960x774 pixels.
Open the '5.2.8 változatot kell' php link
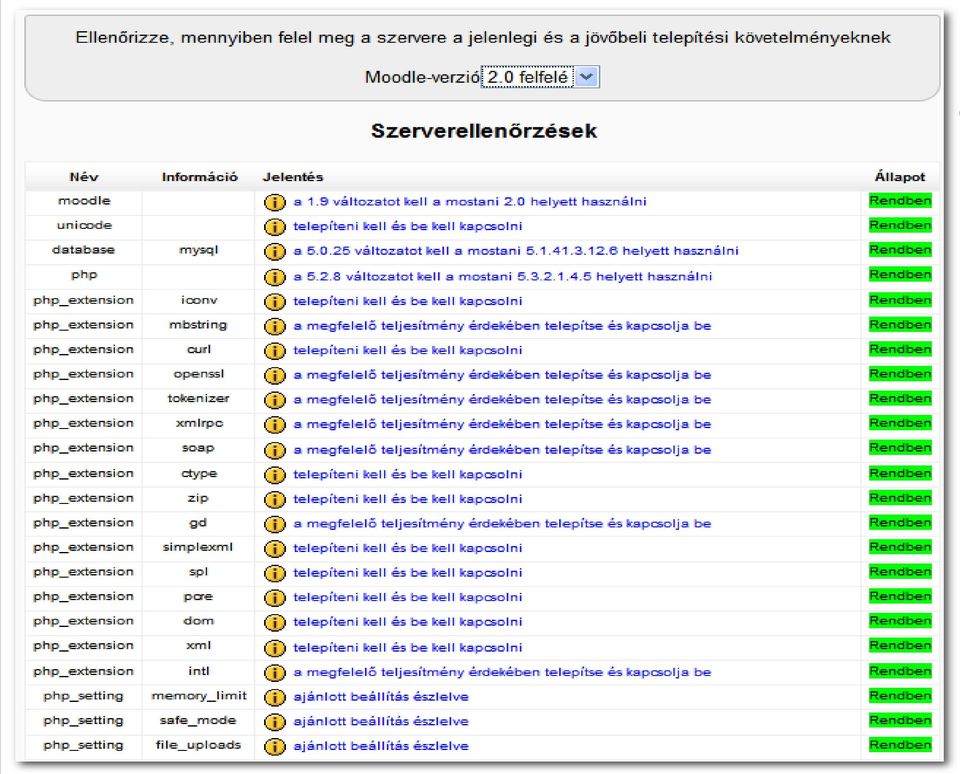pos(502,276)
